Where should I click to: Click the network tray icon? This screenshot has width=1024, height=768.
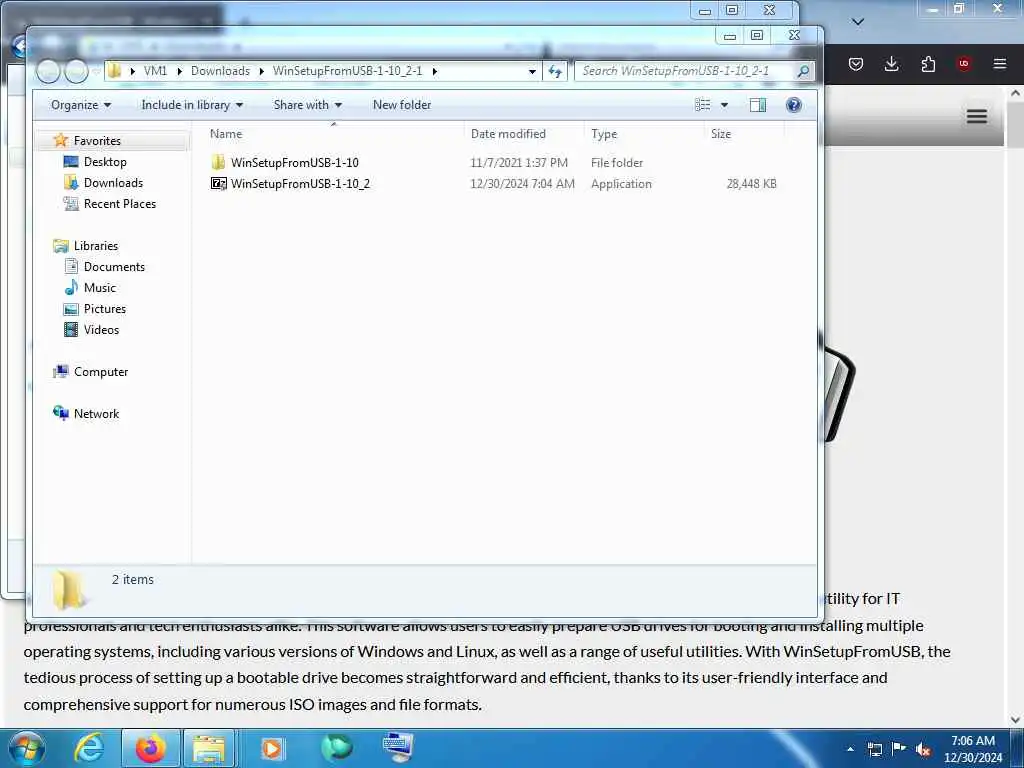coord(874,749)
